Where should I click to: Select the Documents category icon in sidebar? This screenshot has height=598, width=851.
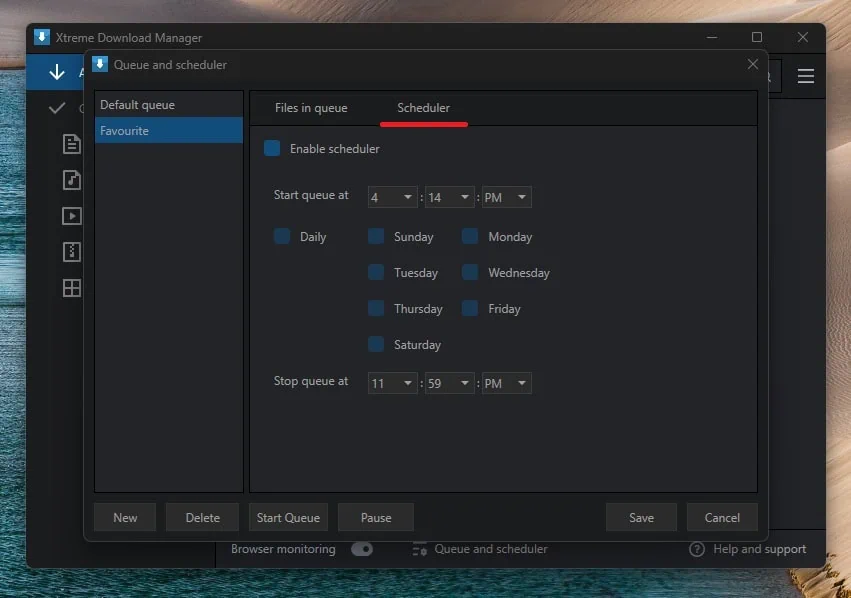pyautogui.click(x=72, y=144)
